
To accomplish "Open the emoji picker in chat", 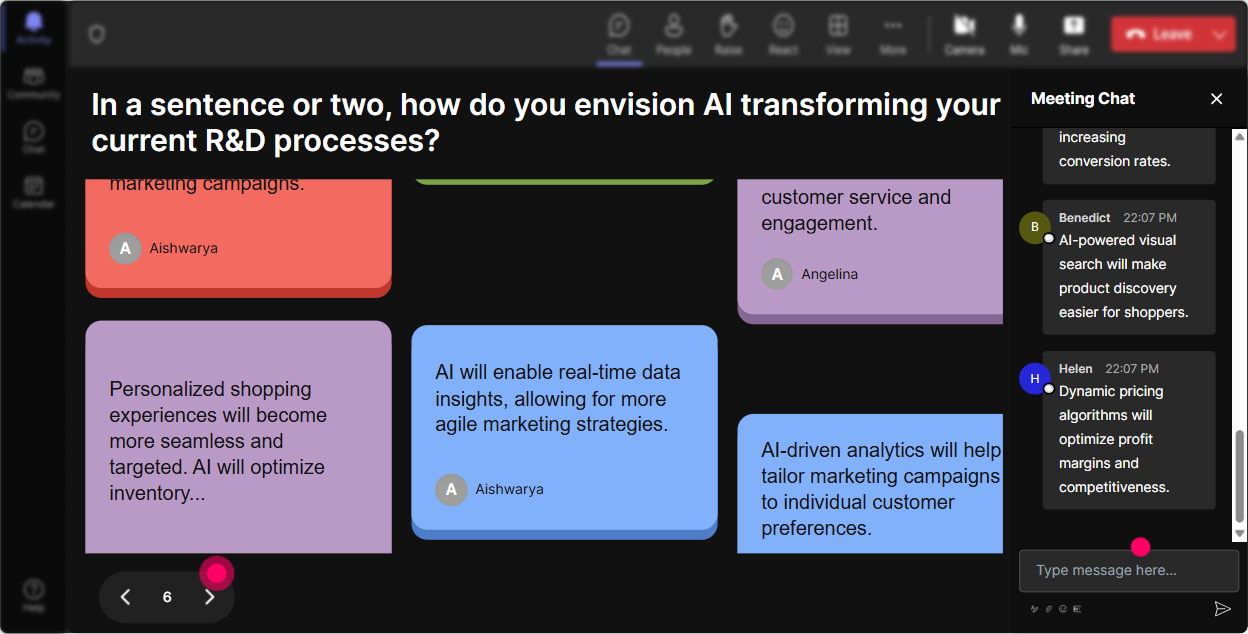I will tap(1063, 608).
